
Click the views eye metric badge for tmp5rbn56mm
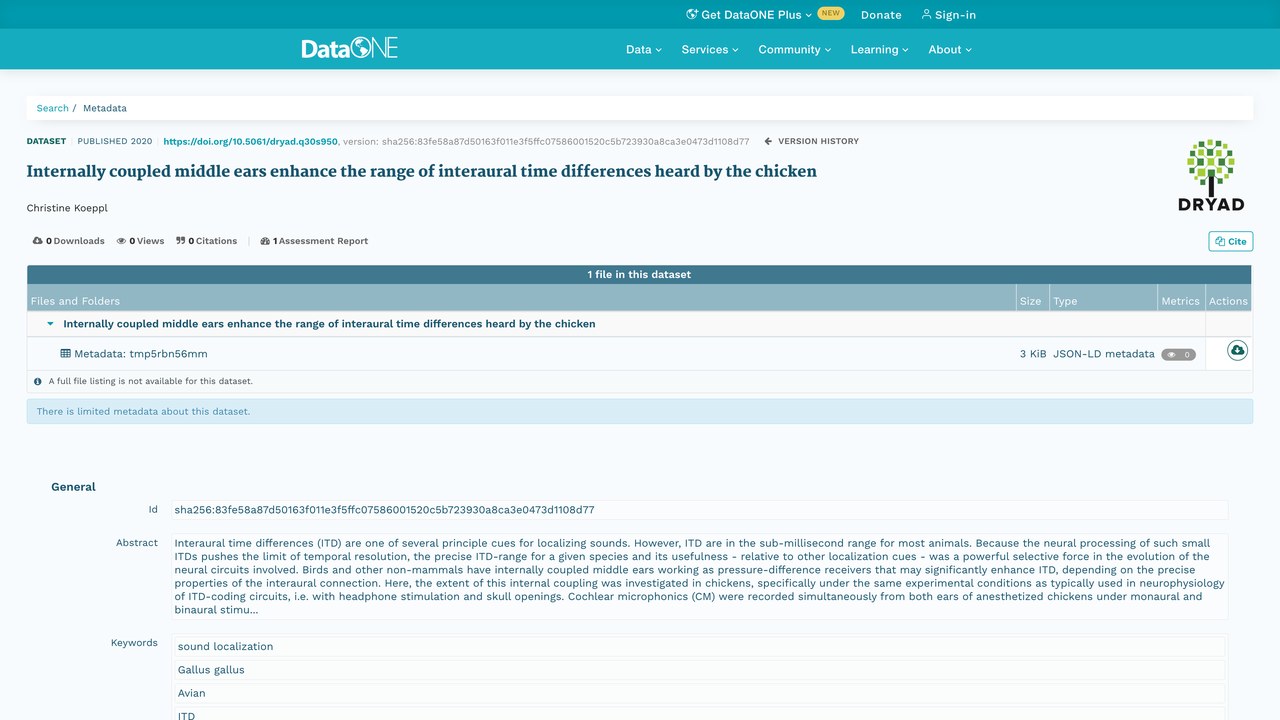1178,354
